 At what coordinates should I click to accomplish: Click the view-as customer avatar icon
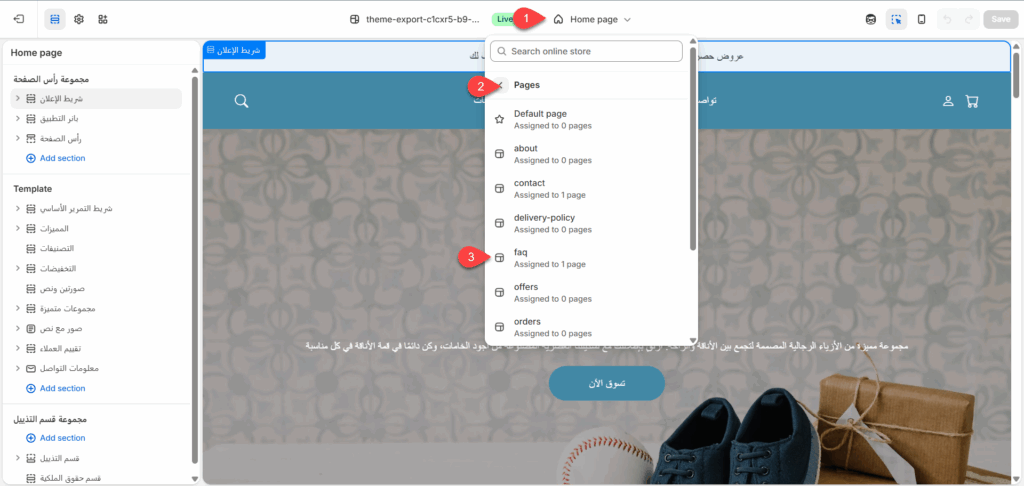click(871, 20)
